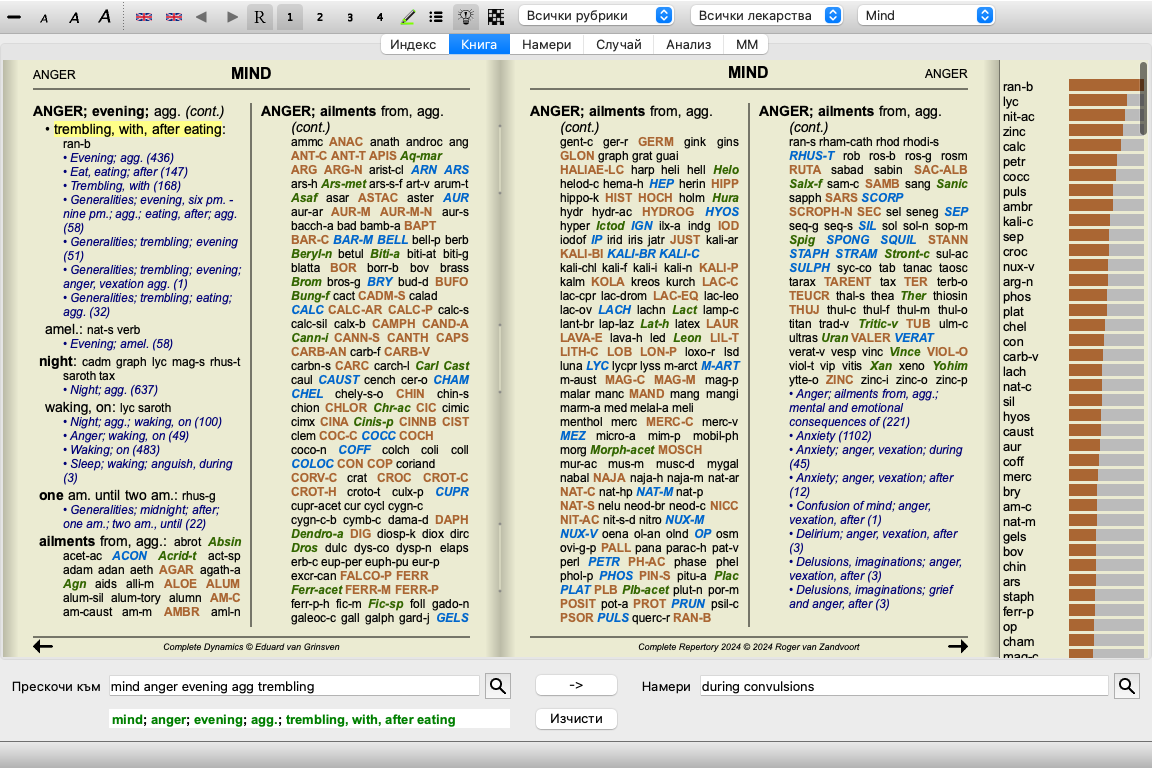
Task: Toggle the R remedies button
Action: [260, 16]
